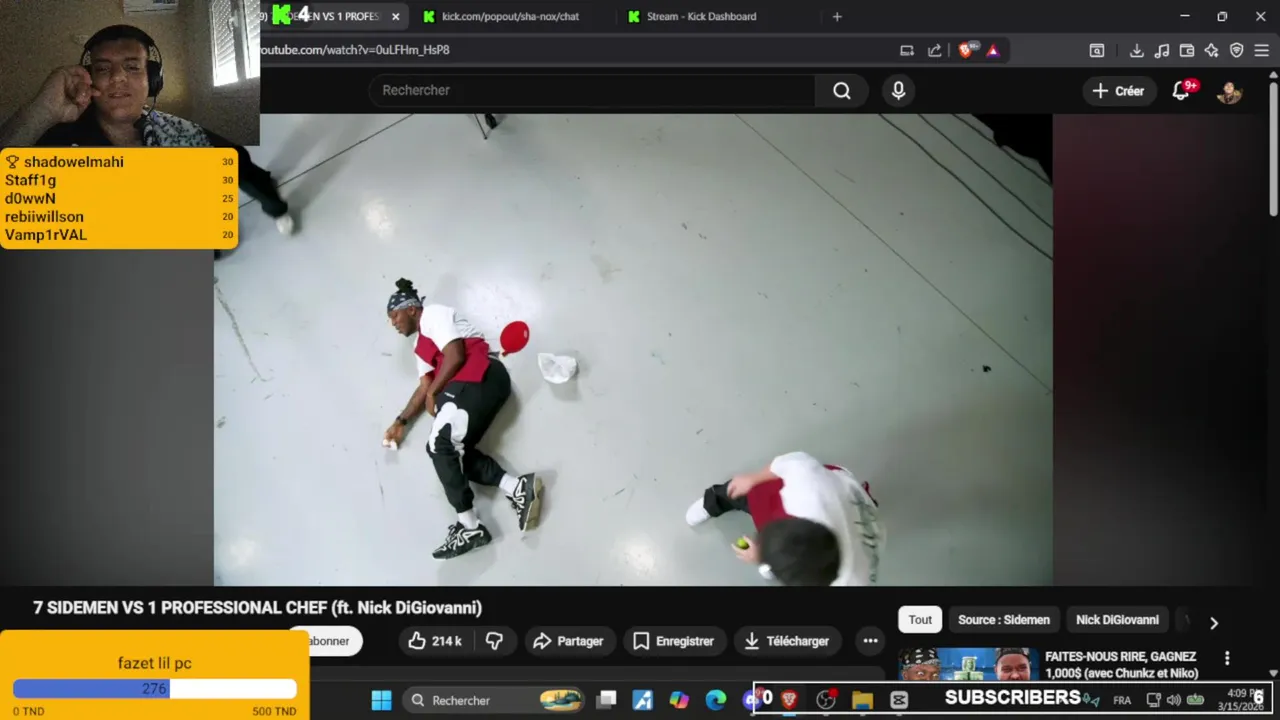The height and width of the screenshot is (720, 1280).
Task: Open a new browser tab
Action: (837, 17)
